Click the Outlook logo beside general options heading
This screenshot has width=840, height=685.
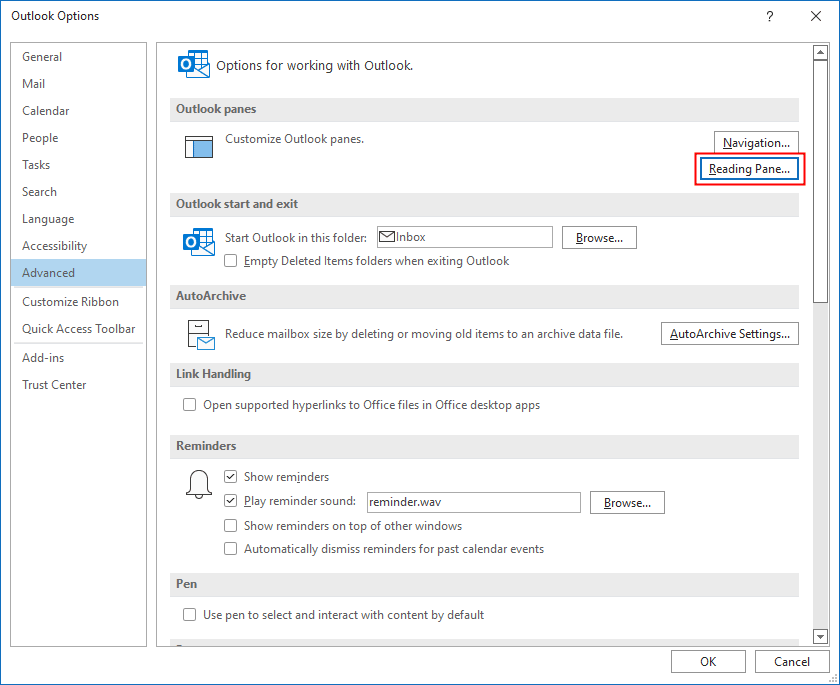click(193, 63)
